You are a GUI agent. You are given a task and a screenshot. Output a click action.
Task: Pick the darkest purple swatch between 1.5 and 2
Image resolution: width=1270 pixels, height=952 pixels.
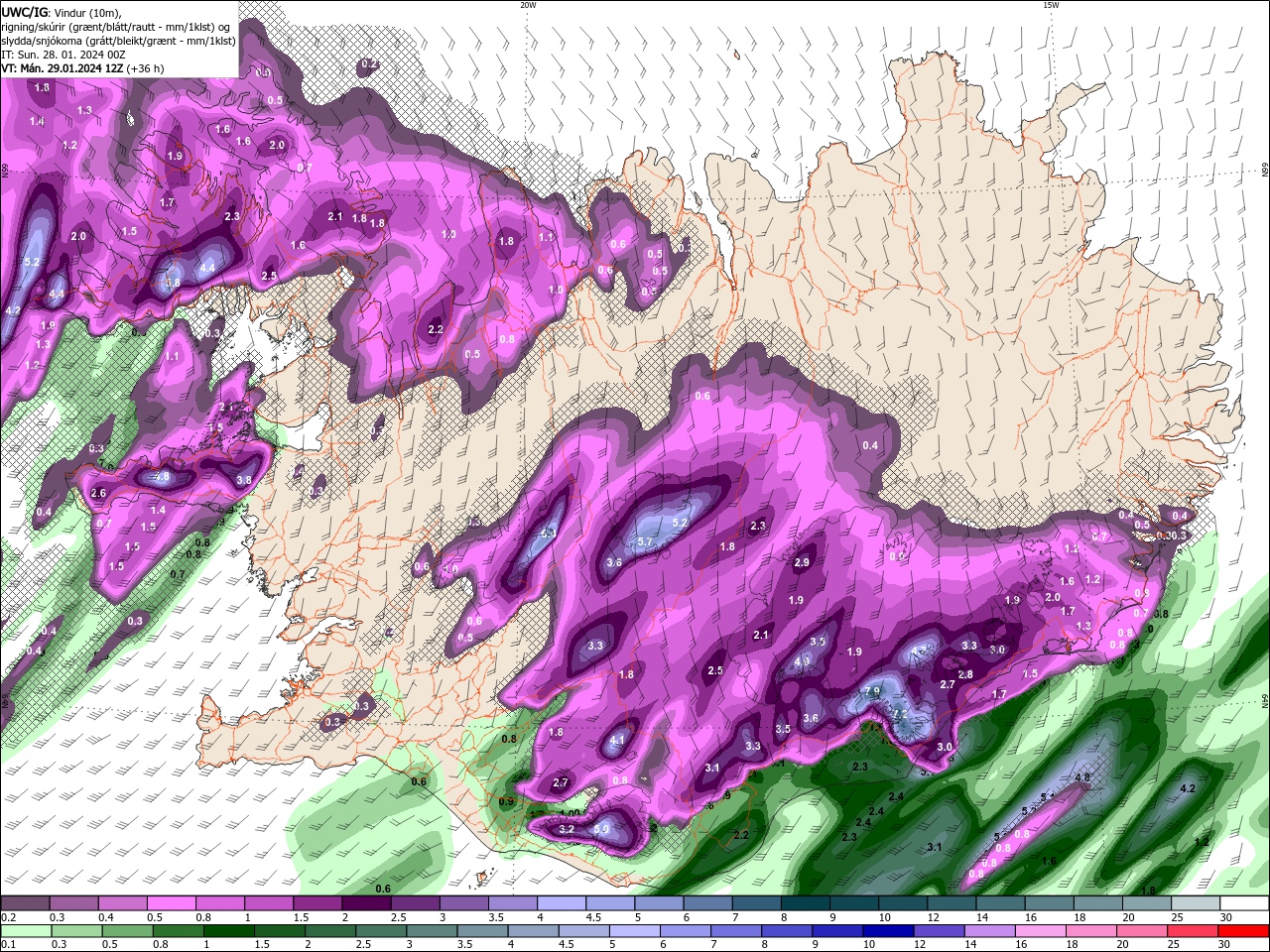coord(365,903)
